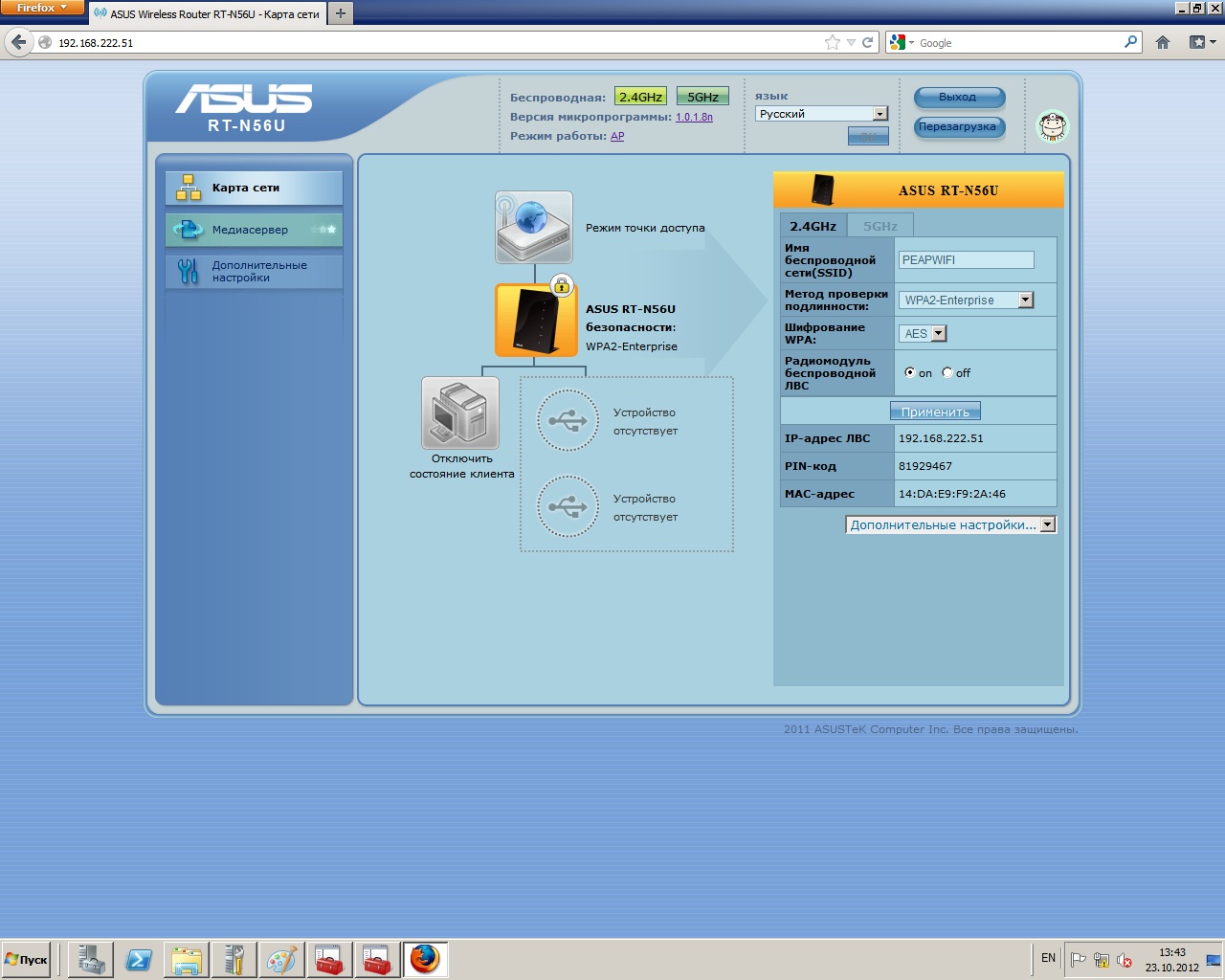This screenshot has height=980, width=1225.
Task: Switch to the 5GHz tab
Action: (880, 226)
